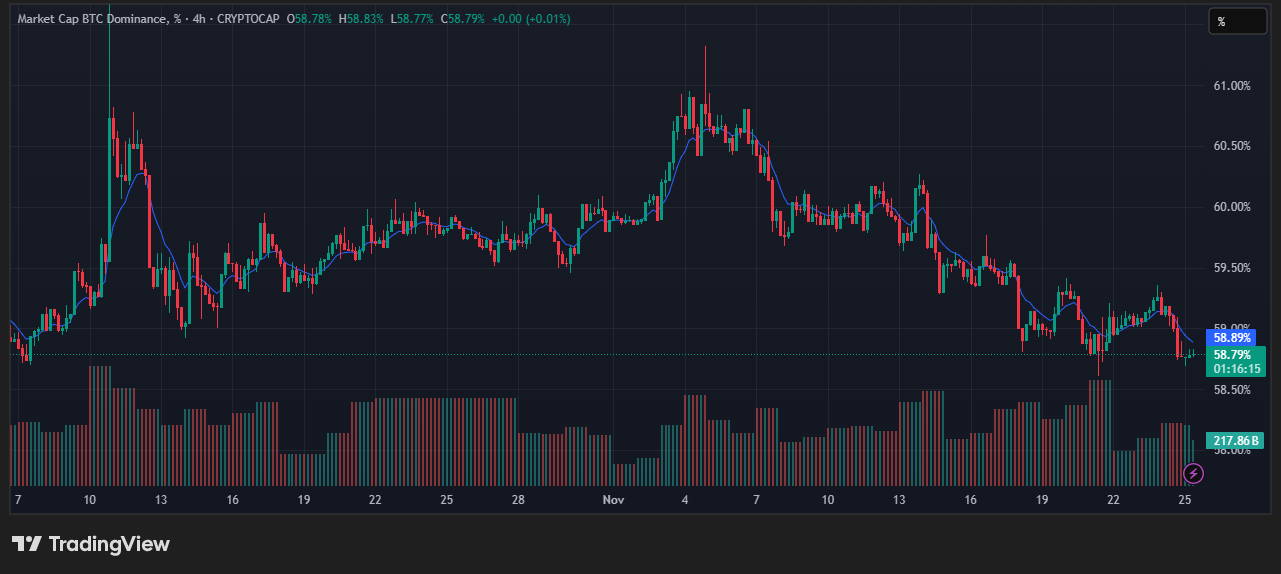Click the 217.86 B volume label
The height and width of the screenshot is (574, 1281).
[1236, 440]
